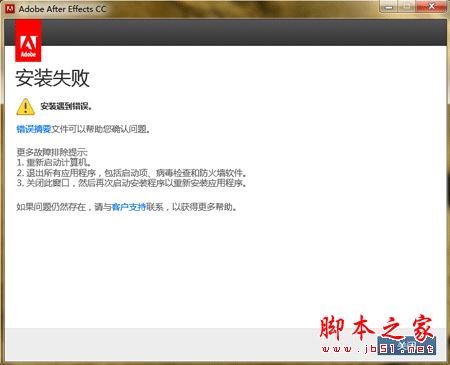Minimize the installer window

coord(388,6)
